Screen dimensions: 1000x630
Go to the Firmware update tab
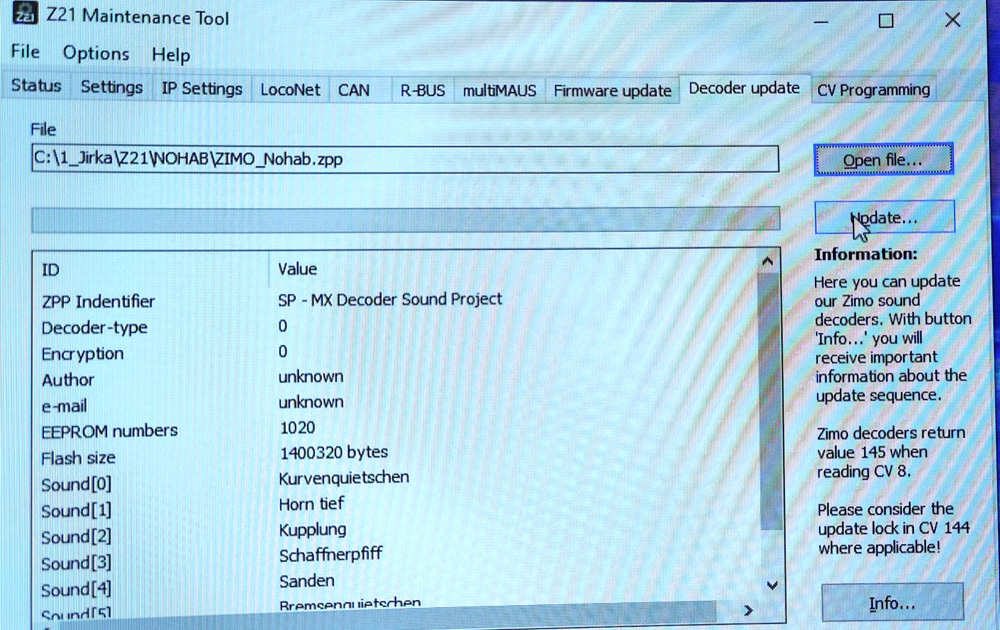pos(612,90)
